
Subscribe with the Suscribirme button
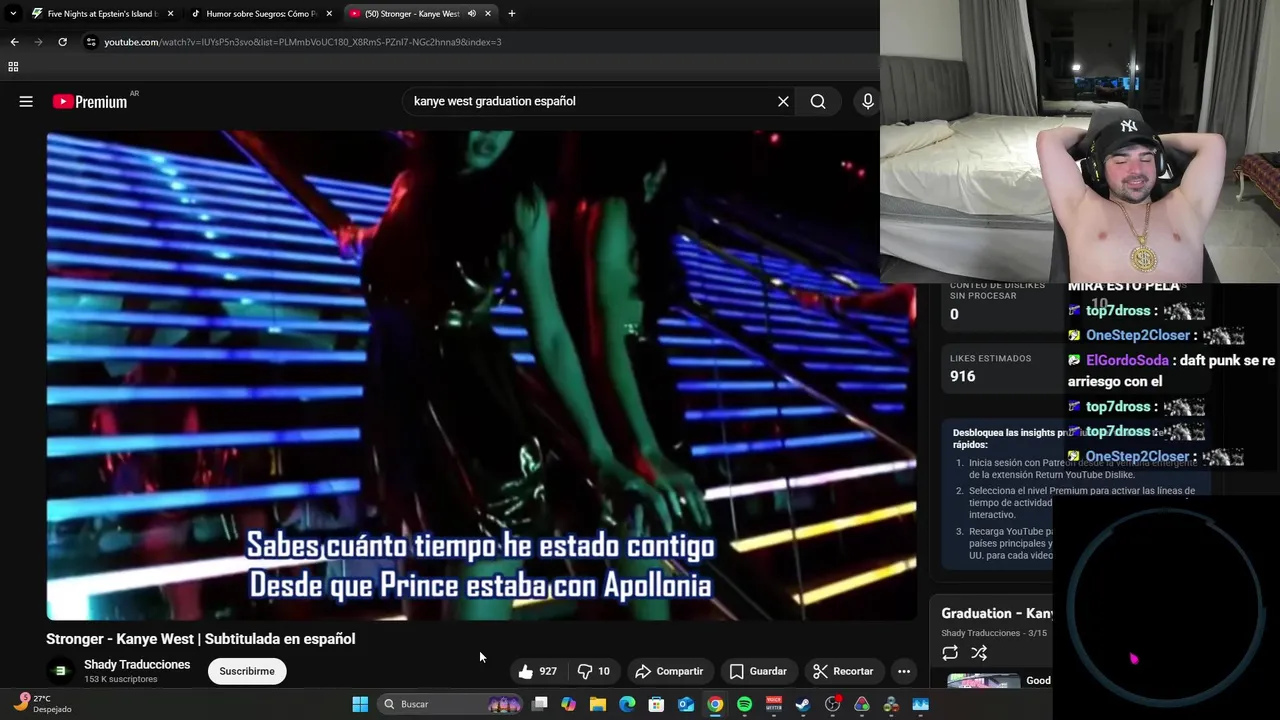tap(247, 671)
